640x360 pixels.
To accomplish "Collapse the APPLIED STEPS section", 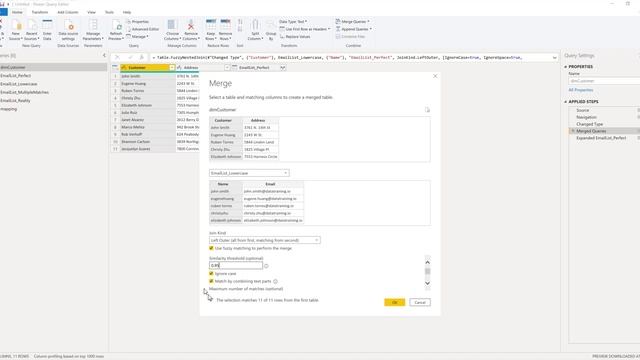I will coord(566,102).
